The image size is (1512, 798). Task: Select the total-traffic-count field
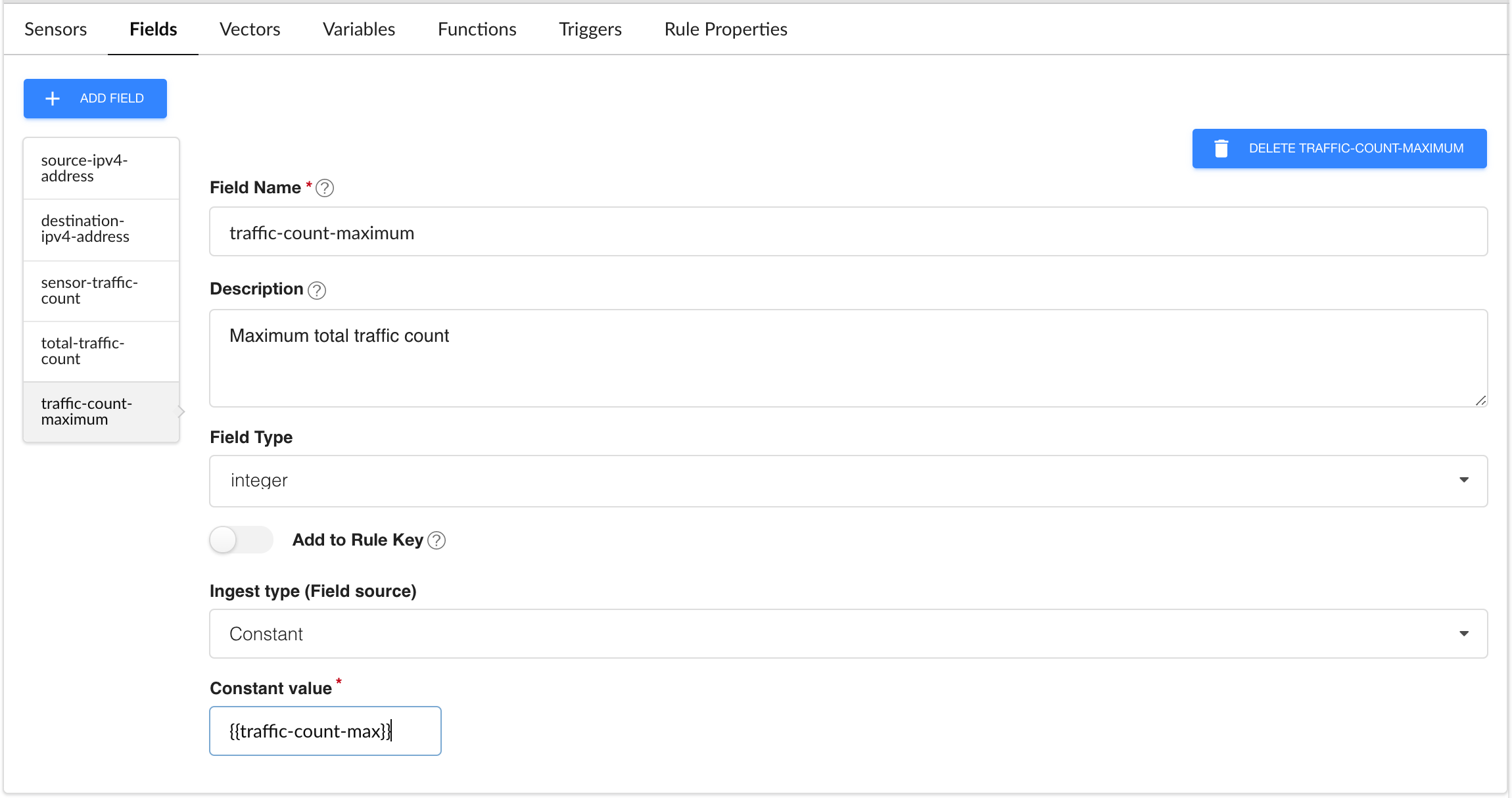click(101, 352)
